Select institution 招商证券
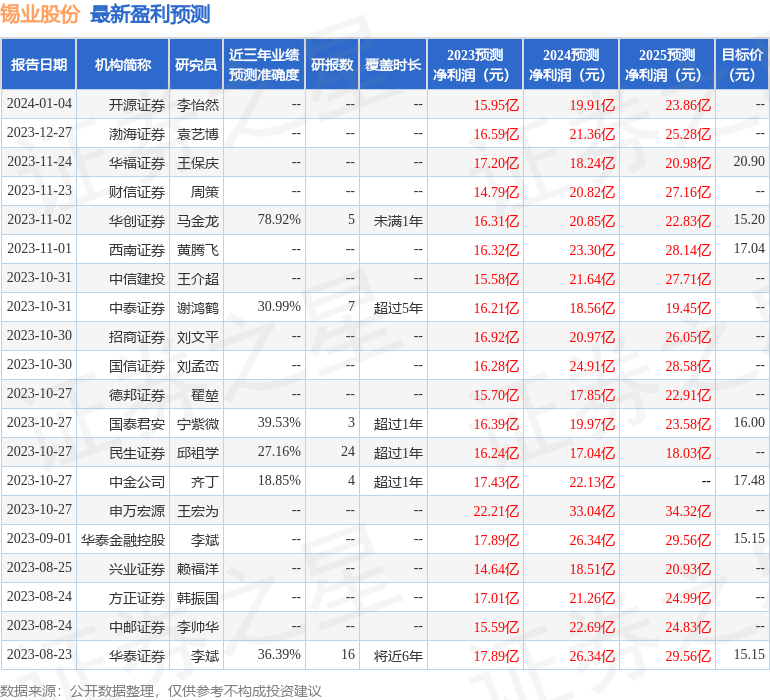The height and width of the screenshot is (700, 770). pos(137,337)
